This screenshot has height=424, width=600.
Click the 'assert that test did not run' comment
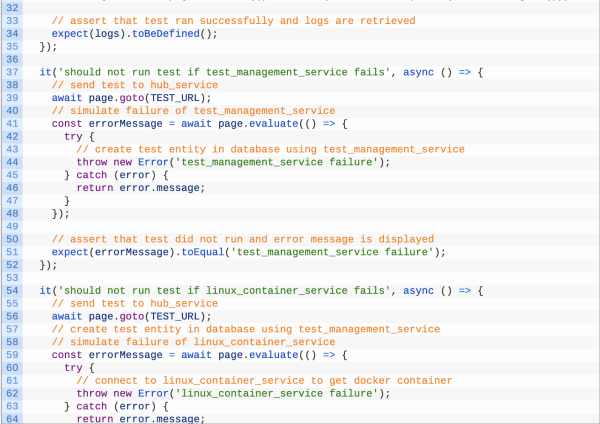[x=242, y=239]
